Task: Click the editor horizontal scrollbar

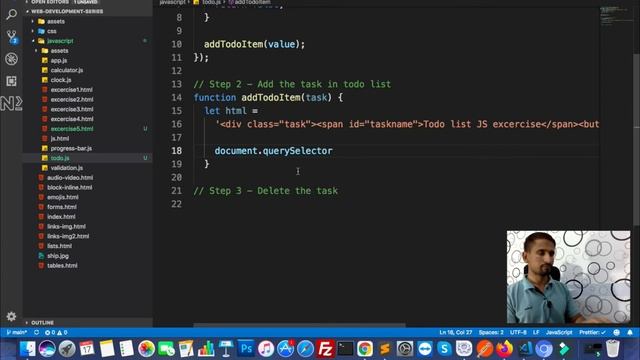Action: click(299, 325)
